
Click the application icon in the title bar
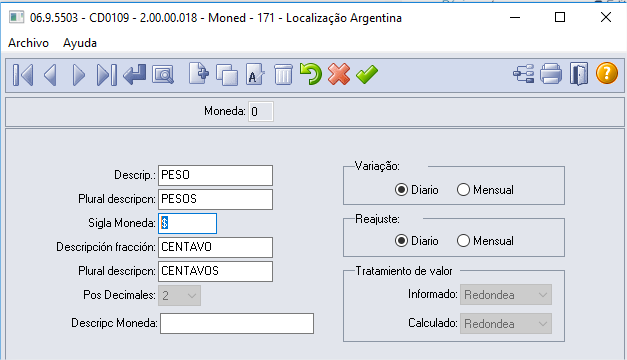click(16, 18)
